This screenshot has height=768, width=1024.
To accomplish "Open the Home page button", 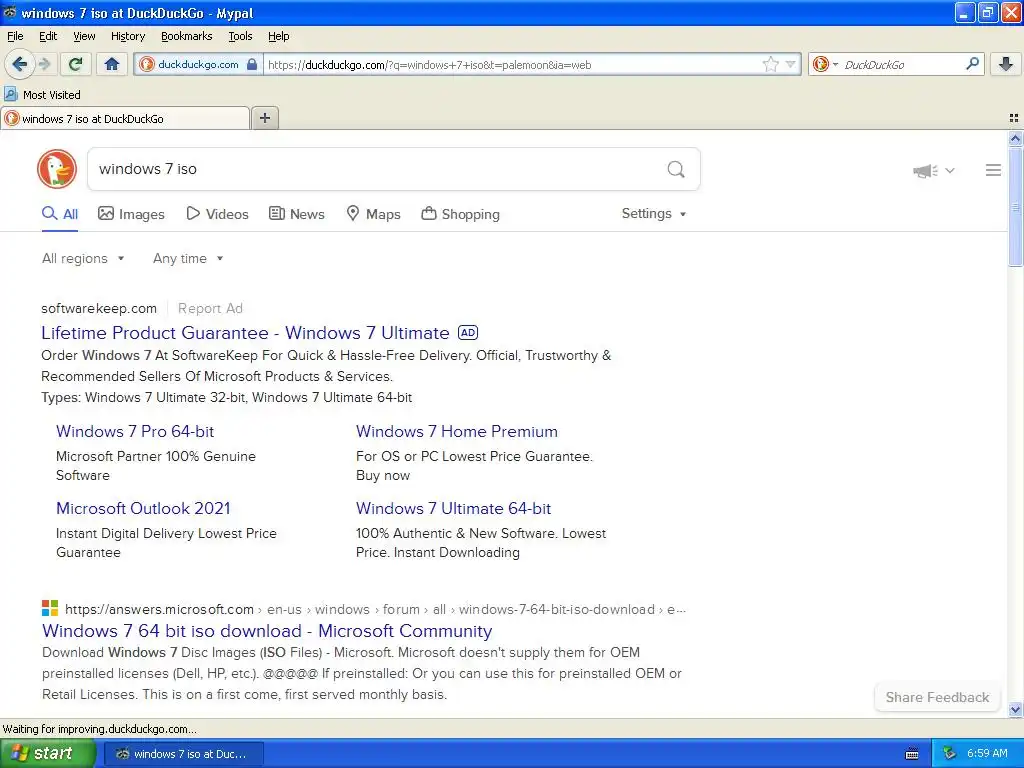I will click(112, 64).
